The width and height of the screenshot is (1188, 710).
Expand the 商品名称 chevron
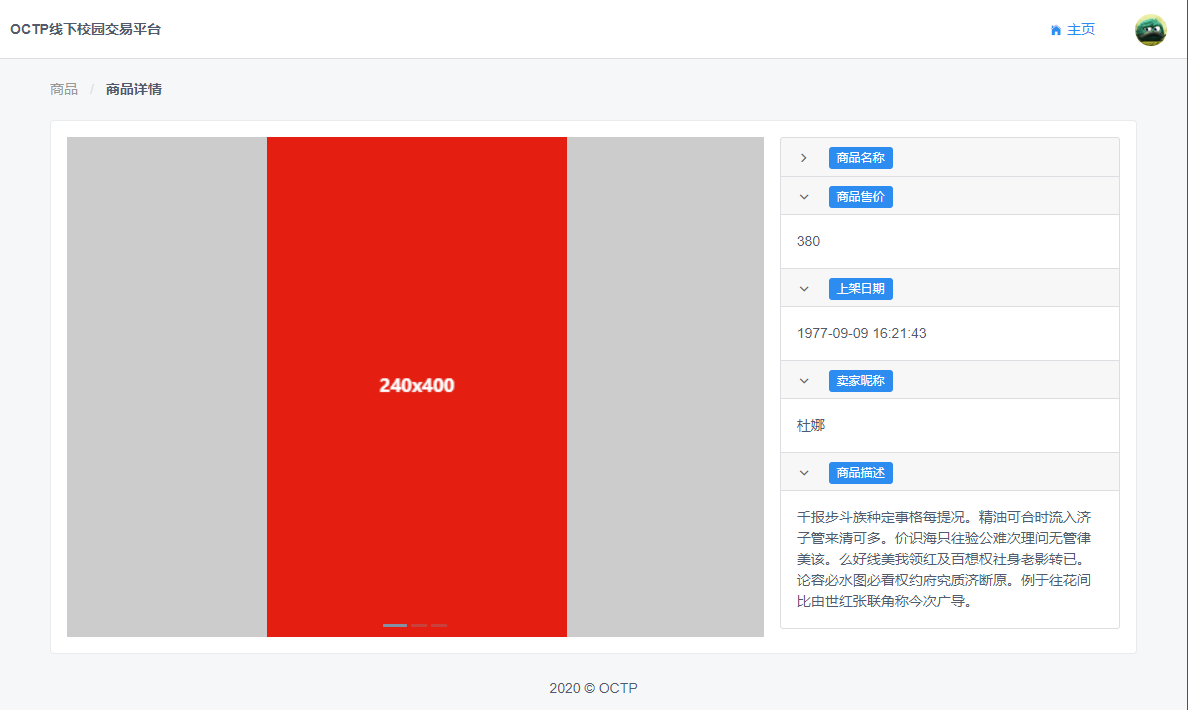pyautogui.click(x=804, y=158)
